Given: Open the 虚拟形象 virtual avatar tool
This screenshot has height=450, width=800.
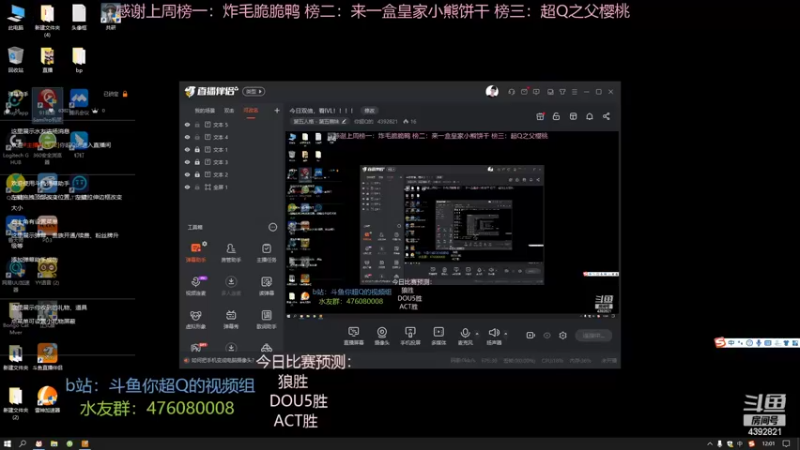Looking at the screenshot, I should [196, 319].
